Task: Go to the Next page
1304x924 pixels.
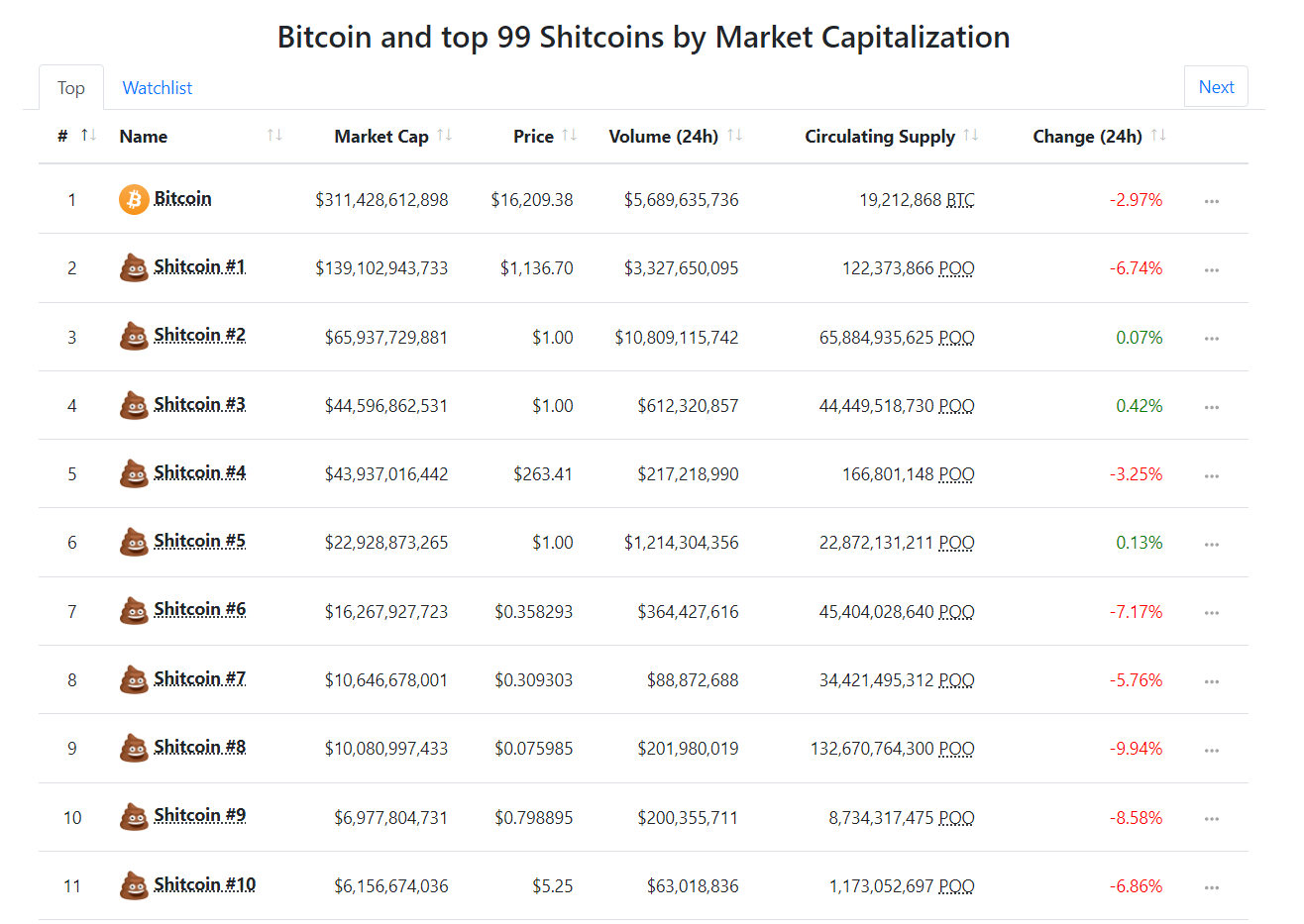Action: [x=1216, y=87]
